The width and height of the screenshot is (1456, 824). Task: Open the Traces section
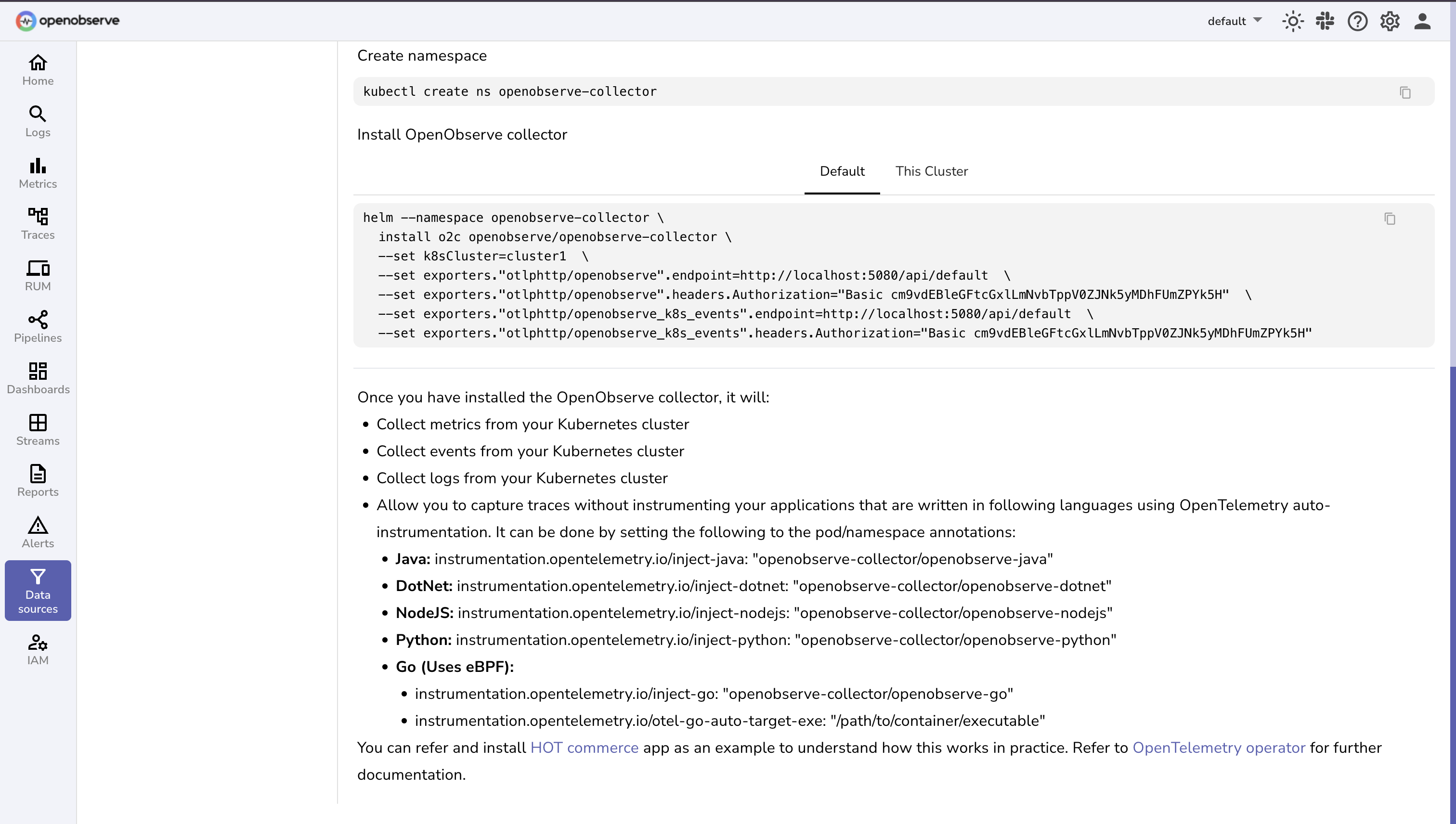38,224
